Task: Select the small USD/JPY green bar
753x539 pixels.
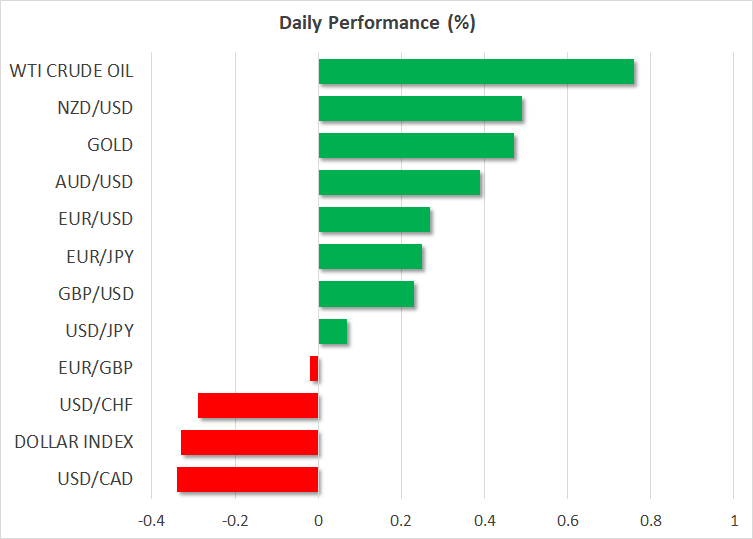Action: tap(333, 331)
